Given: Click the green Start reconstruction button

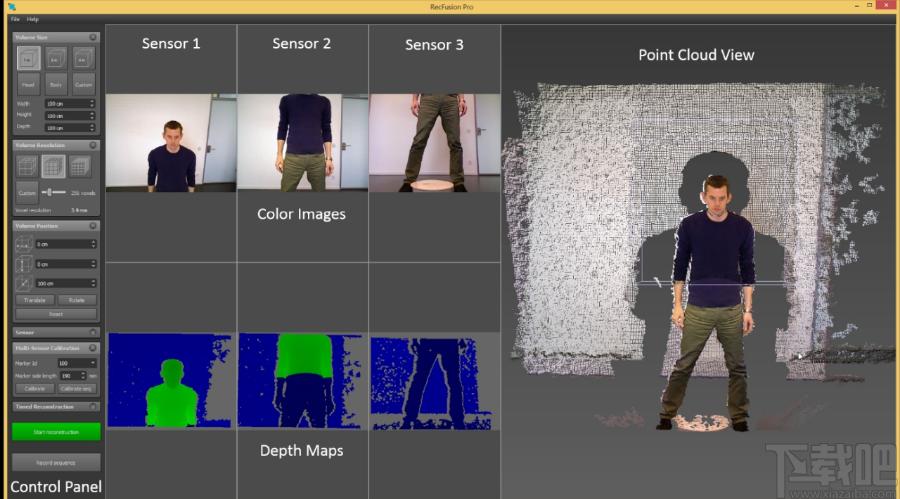Looking at the screenshot, I should click(56, 432).
